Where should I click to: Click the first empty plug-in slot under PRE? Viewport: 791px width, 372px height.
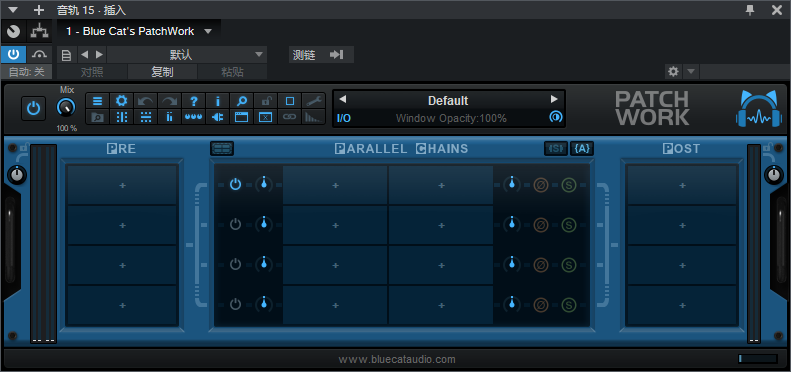122,185
